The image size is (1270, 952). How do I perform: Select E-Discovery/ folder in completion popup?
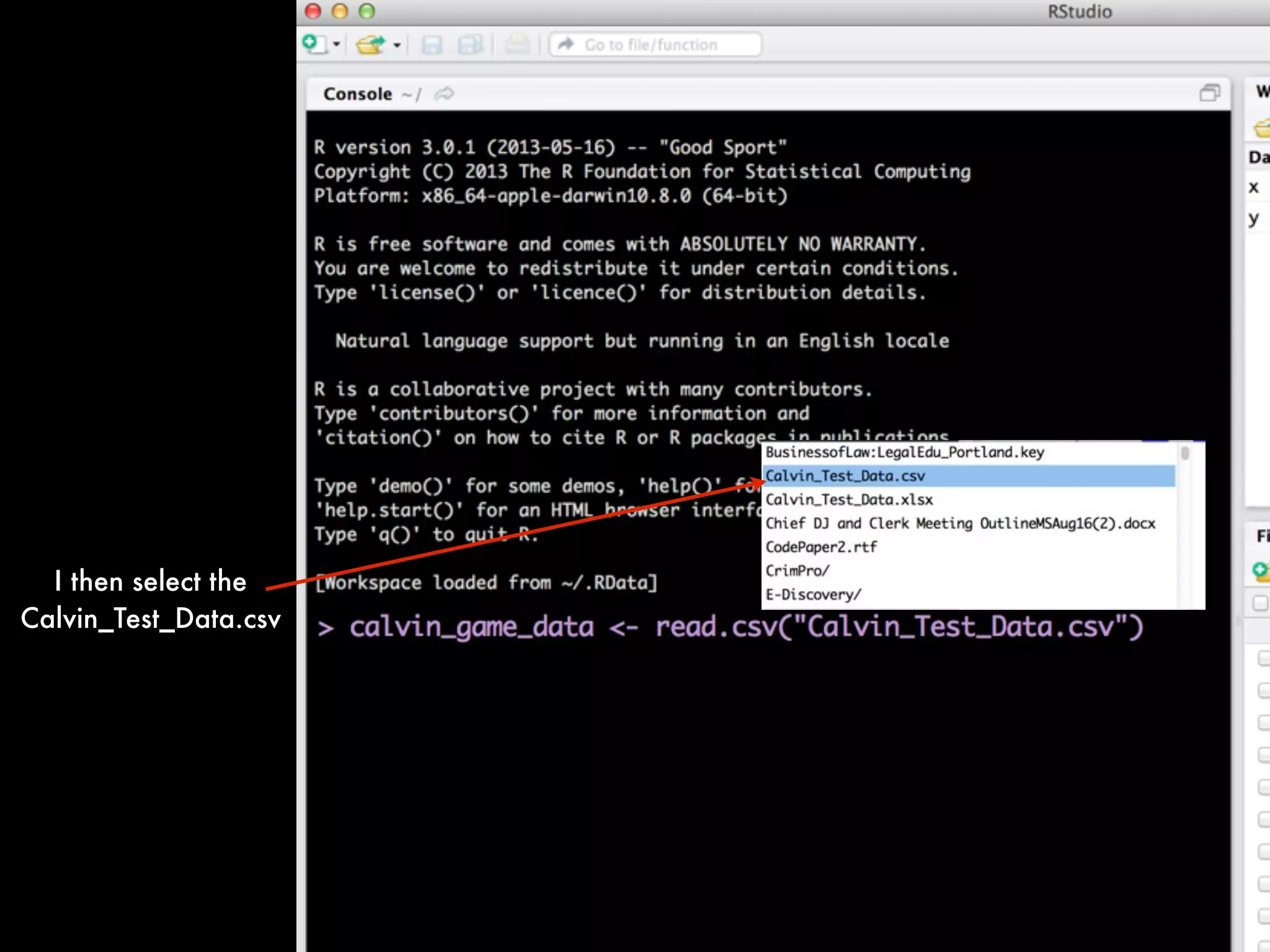point(813,594)
